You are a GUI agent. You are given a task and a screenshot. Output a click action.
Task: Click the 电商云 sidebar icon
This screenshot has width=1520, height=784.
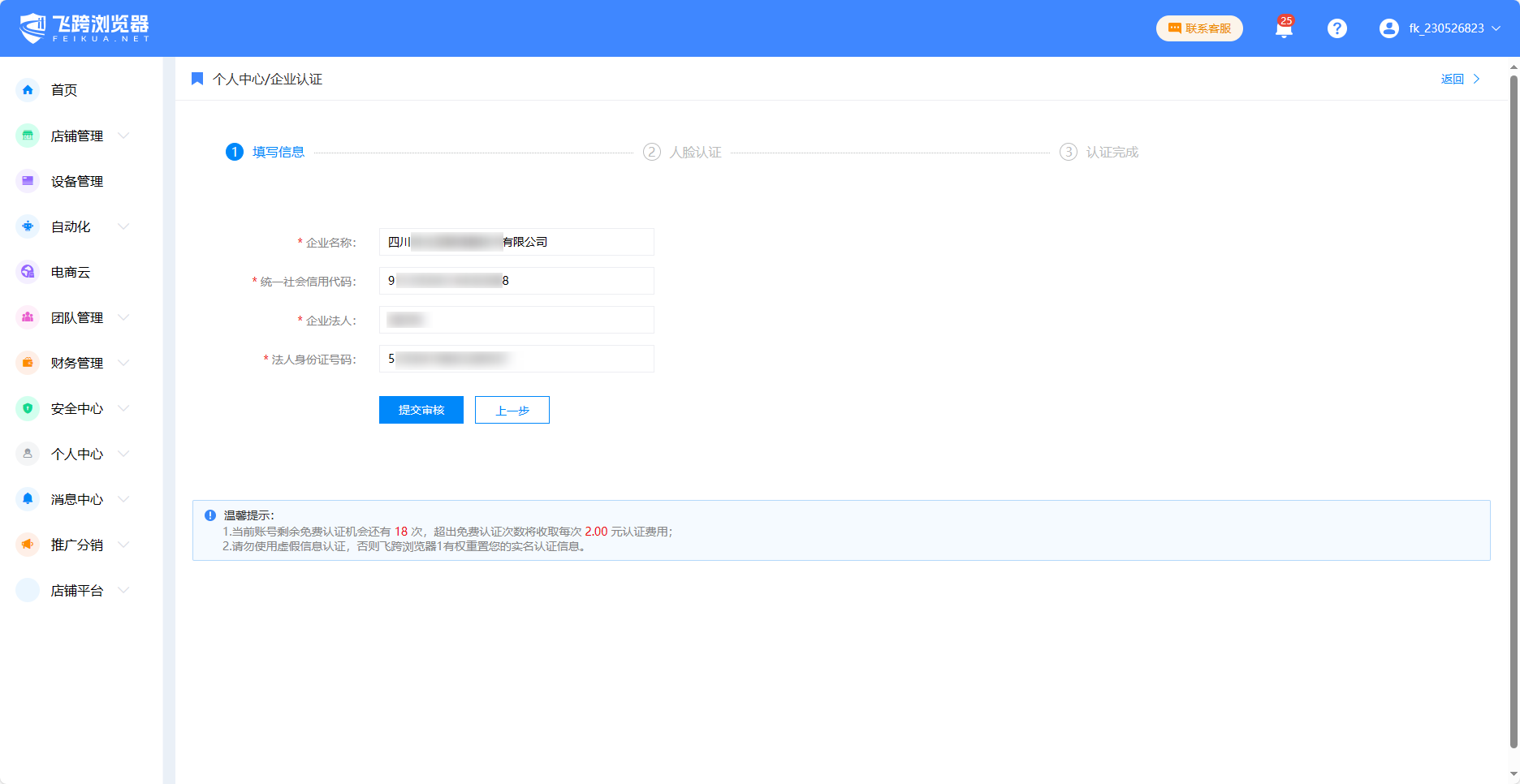point(28,272)
